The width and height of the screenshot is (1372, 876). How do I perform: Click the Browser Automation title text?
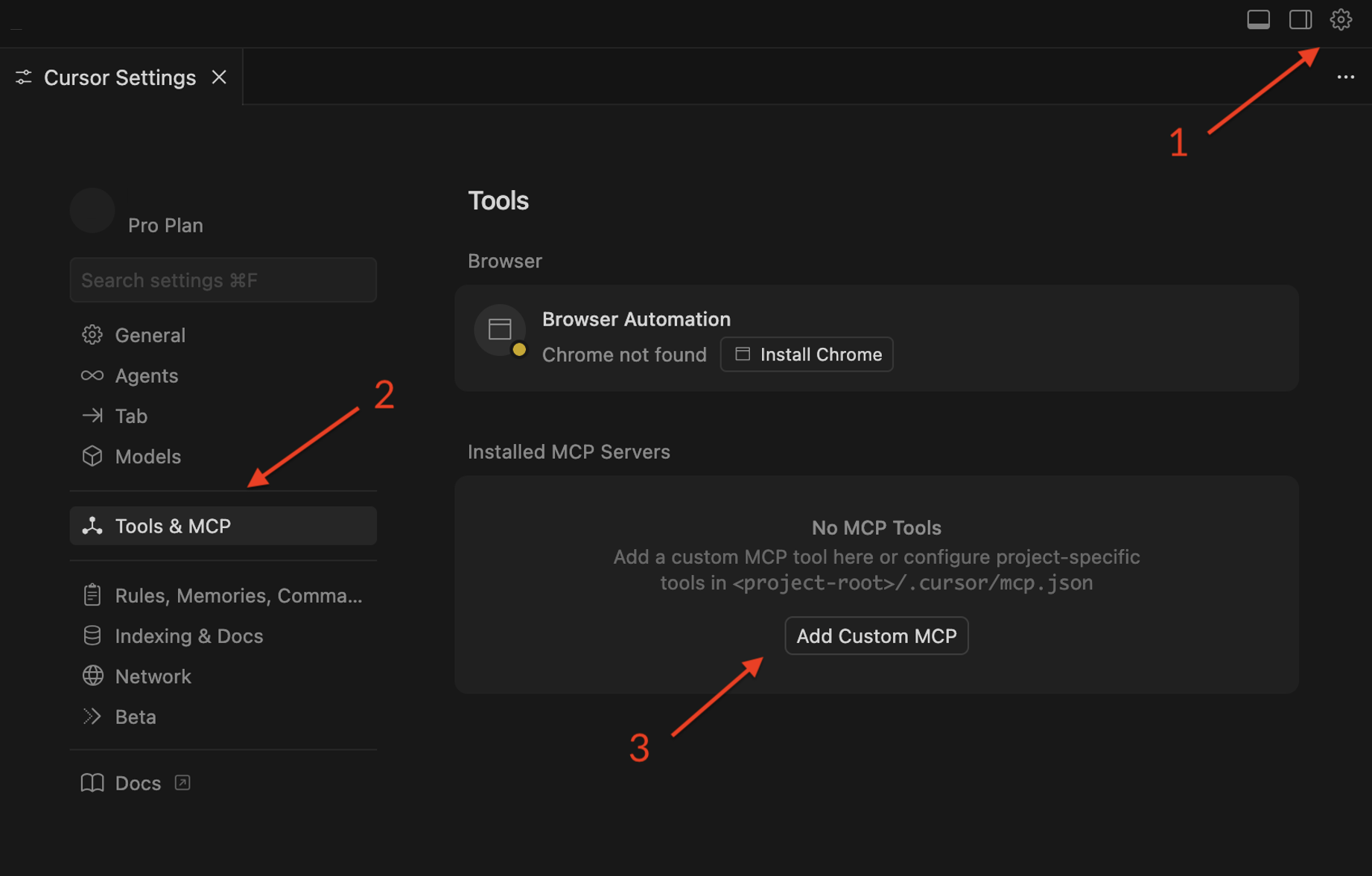click(x=636, y=319)
